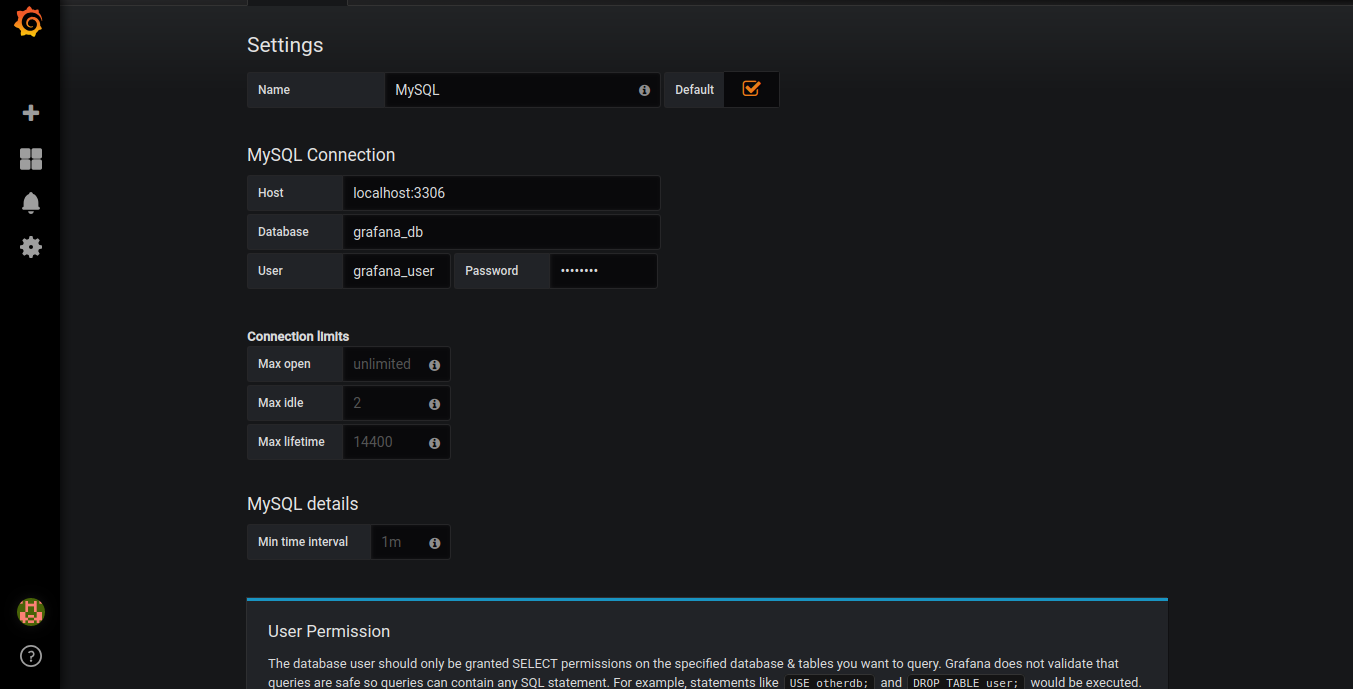
Task: Select the USE otherdb; code snippet
Action: coord(829,683)
